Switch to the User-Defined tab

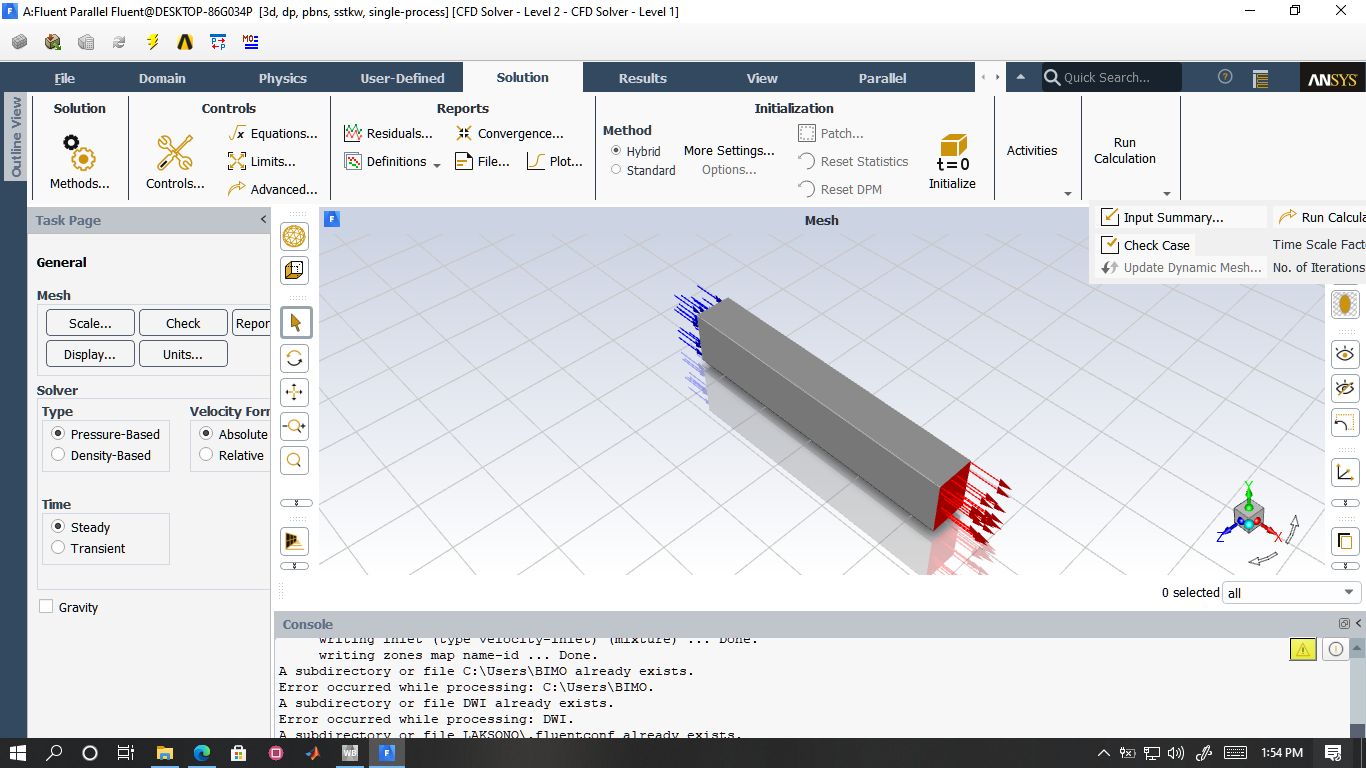[x=402, y=78]
